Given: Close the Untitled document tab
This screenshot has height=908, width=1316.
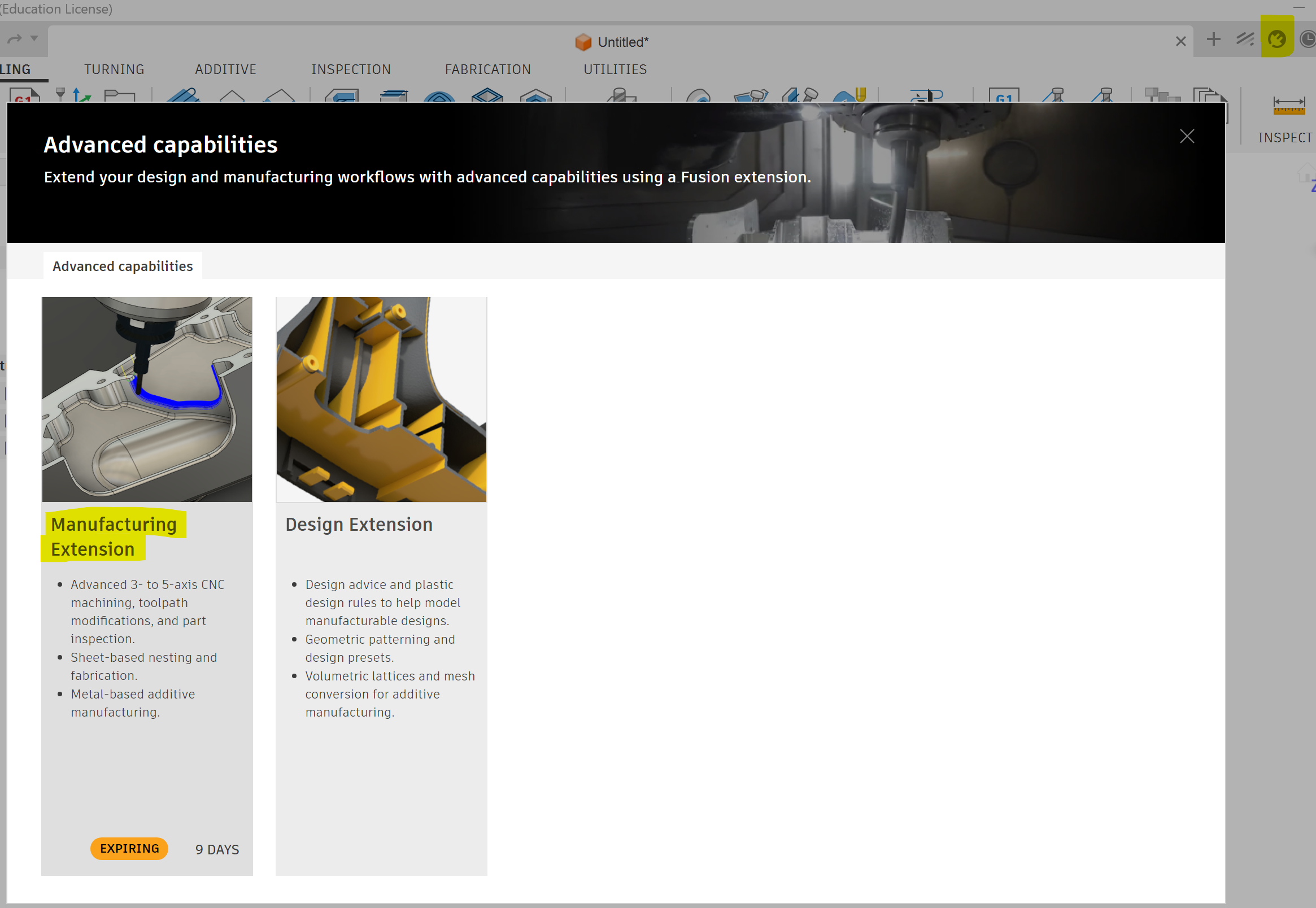Looking at the screenshot, I should tap(1180, 41).
